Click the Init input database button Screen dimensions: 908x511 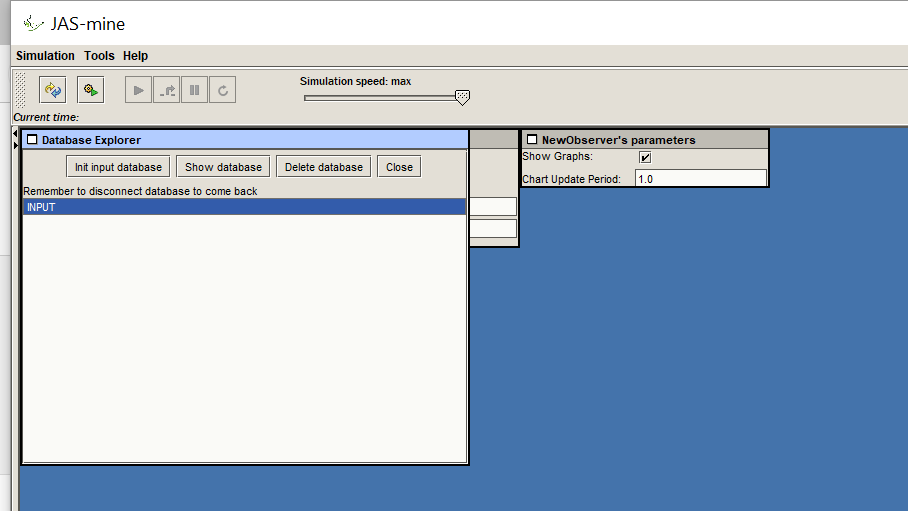pyautogui.click(x=118, y=167)
